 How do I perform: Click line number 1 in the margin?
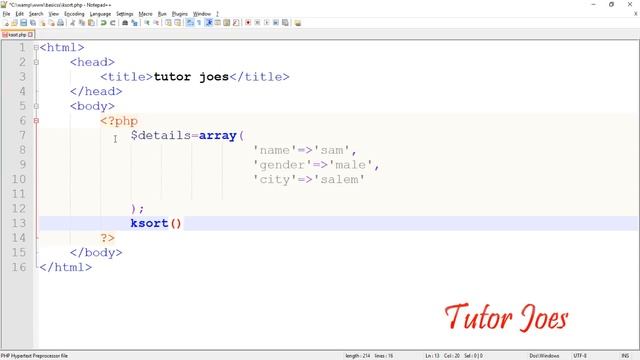(x=22, y=48)
